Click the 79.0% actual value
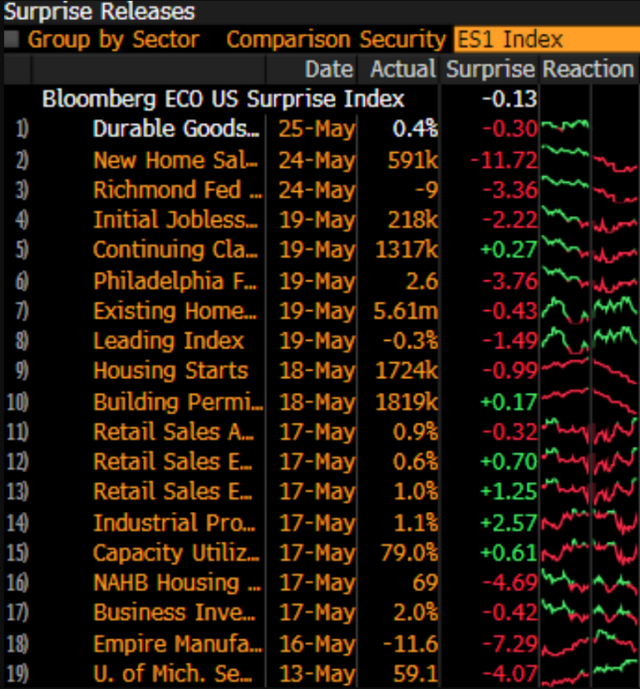 point(409,553)
